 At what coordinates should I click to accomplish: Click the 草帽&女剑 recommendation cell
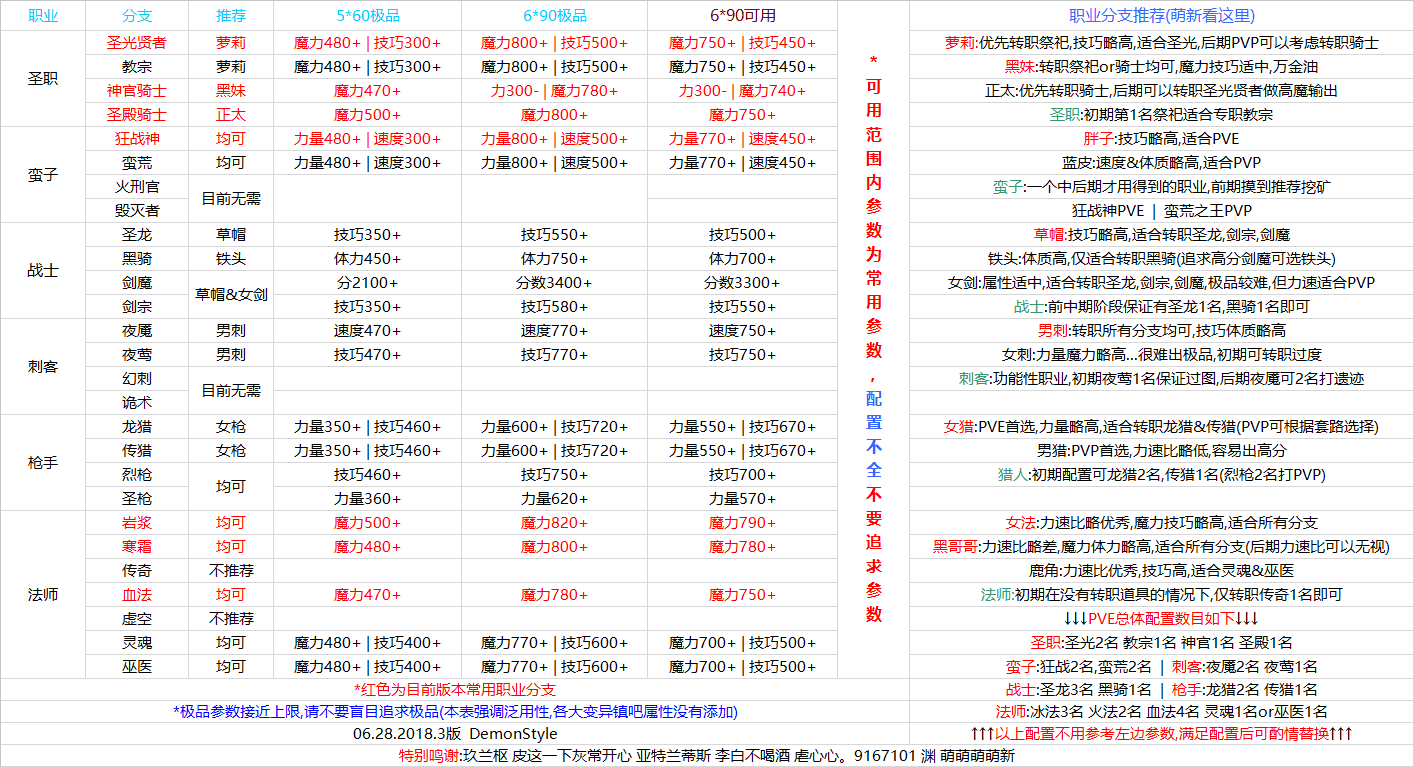point(230,295)
